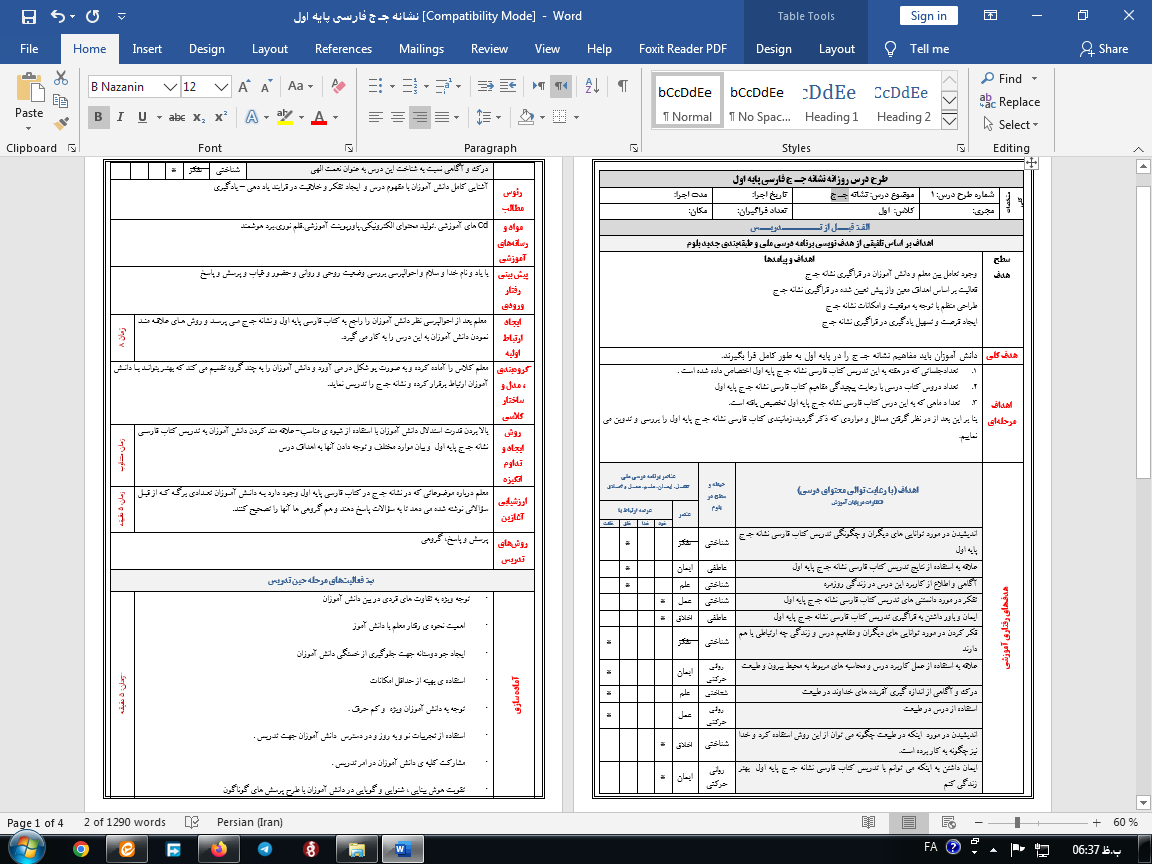1152x864 pixels.
Task: Open the B Nazanin font name dropdown
Action: click(x=171, y=87)
